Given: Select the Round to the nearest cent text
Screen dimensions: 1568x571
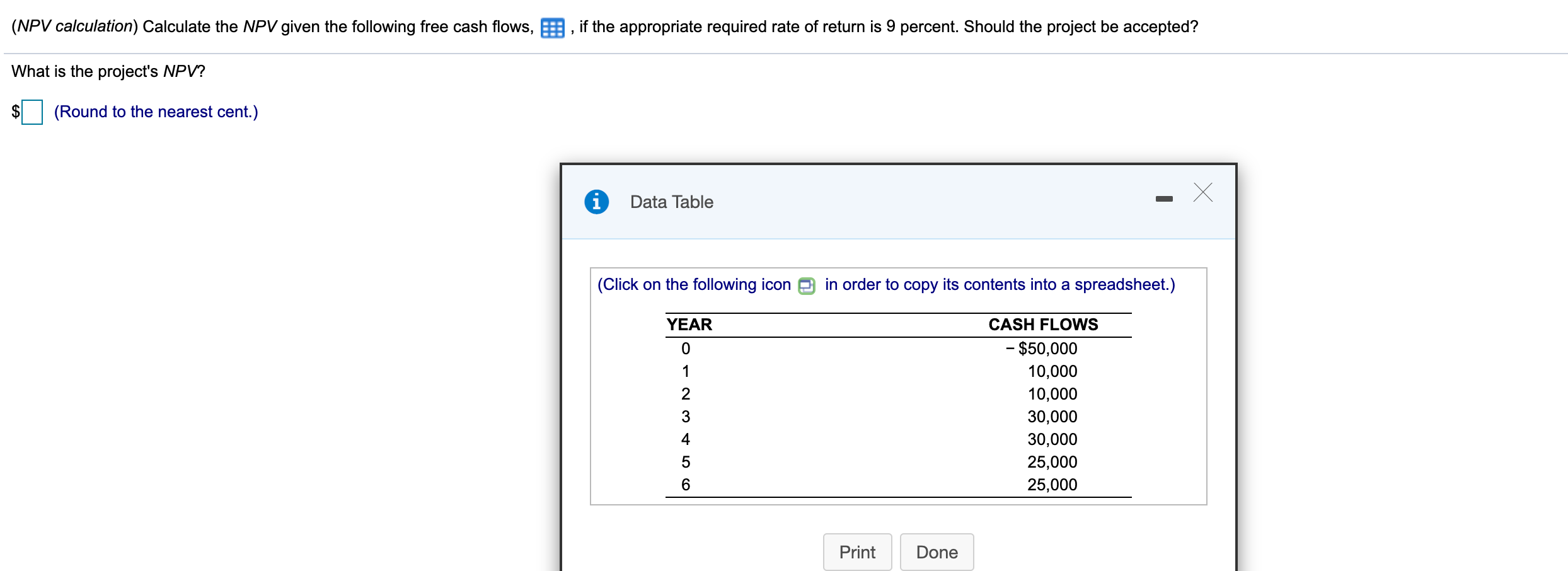Looking at the screenshot, I should (155, 112).
